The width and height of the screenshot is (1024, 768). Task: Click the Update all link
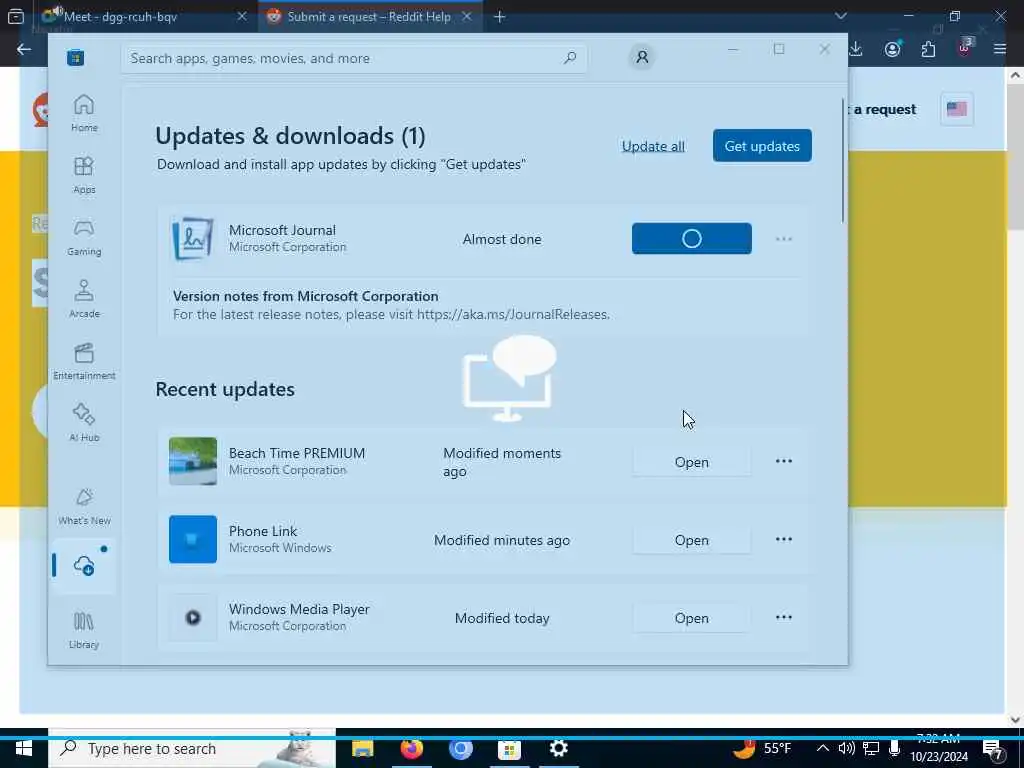click(653, 146)
